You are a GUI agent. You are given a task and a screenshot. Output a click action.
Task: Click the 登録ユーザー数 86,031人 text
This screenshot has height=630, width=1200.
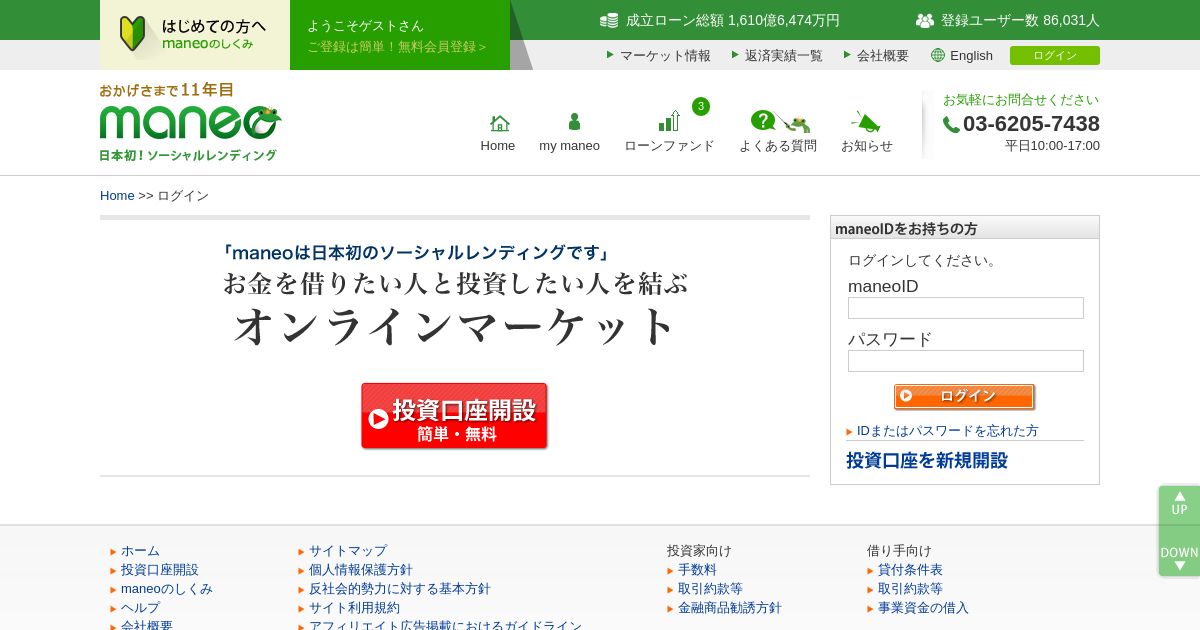tap(1020, 20)
